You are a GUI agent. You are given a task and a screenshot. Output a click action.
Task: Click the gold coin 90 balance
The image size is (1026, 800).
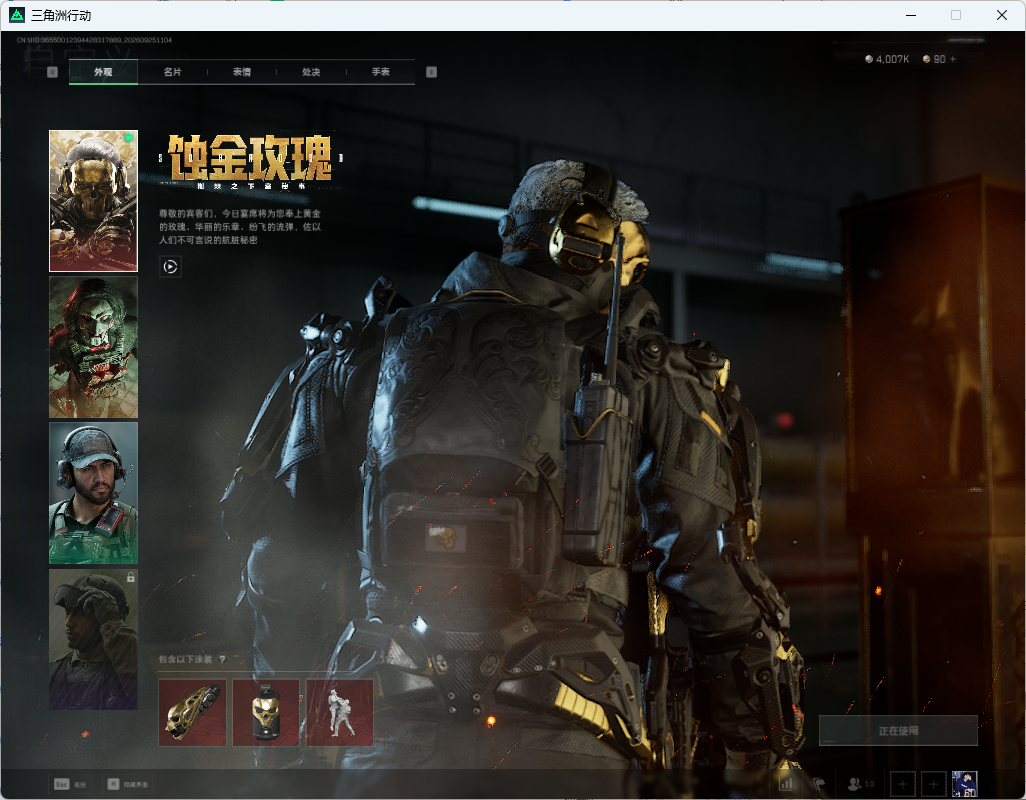tap(934, 59)
